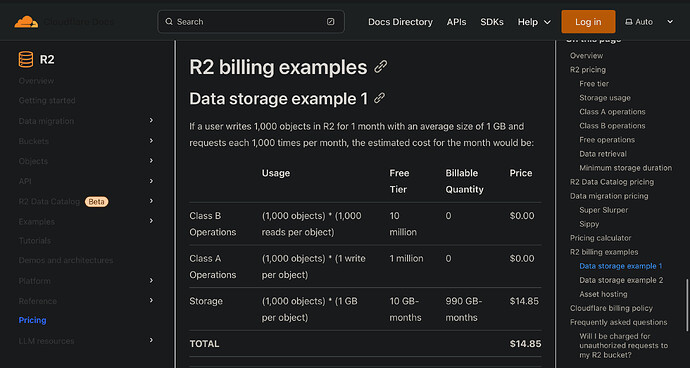
Task: Click the Storage price $14.85 cell
Action: click(x=524, y=301)
